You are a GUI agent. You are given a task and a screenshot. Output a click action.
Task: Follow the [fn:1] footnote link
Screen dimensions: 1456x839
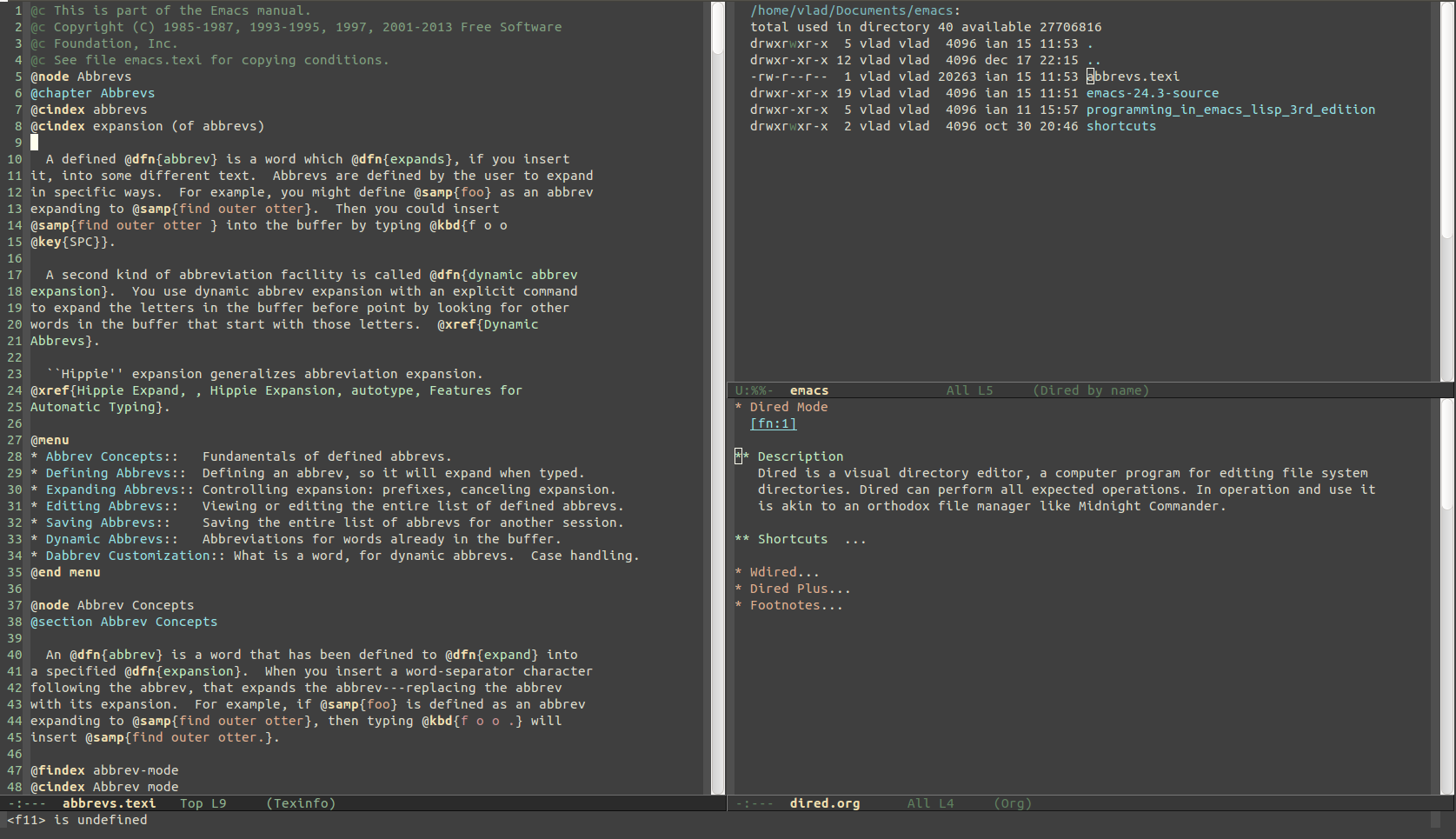tap(773, 423)
